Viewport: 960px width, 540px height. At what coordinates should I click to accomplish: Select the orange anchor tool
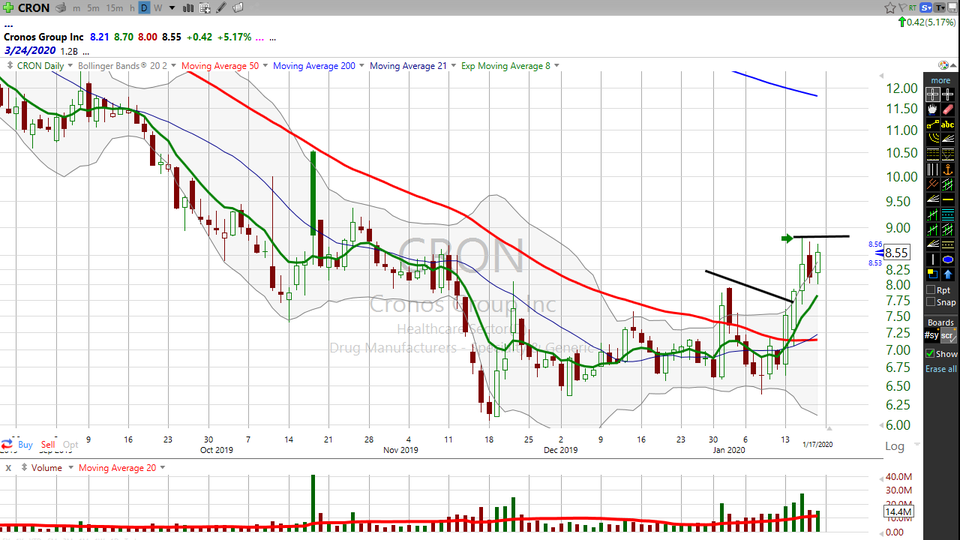tap(948, 169)
